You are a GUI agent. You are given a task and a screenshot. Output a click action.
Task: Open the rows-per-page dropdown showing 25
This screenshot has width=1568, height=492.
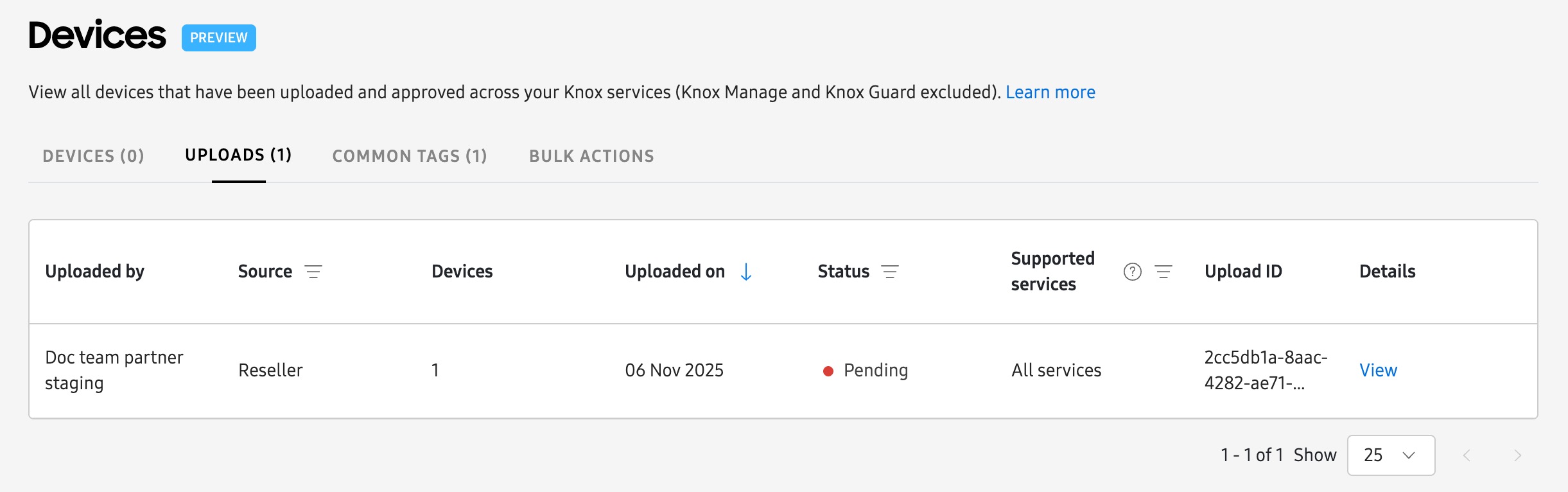click(1391, 455)
